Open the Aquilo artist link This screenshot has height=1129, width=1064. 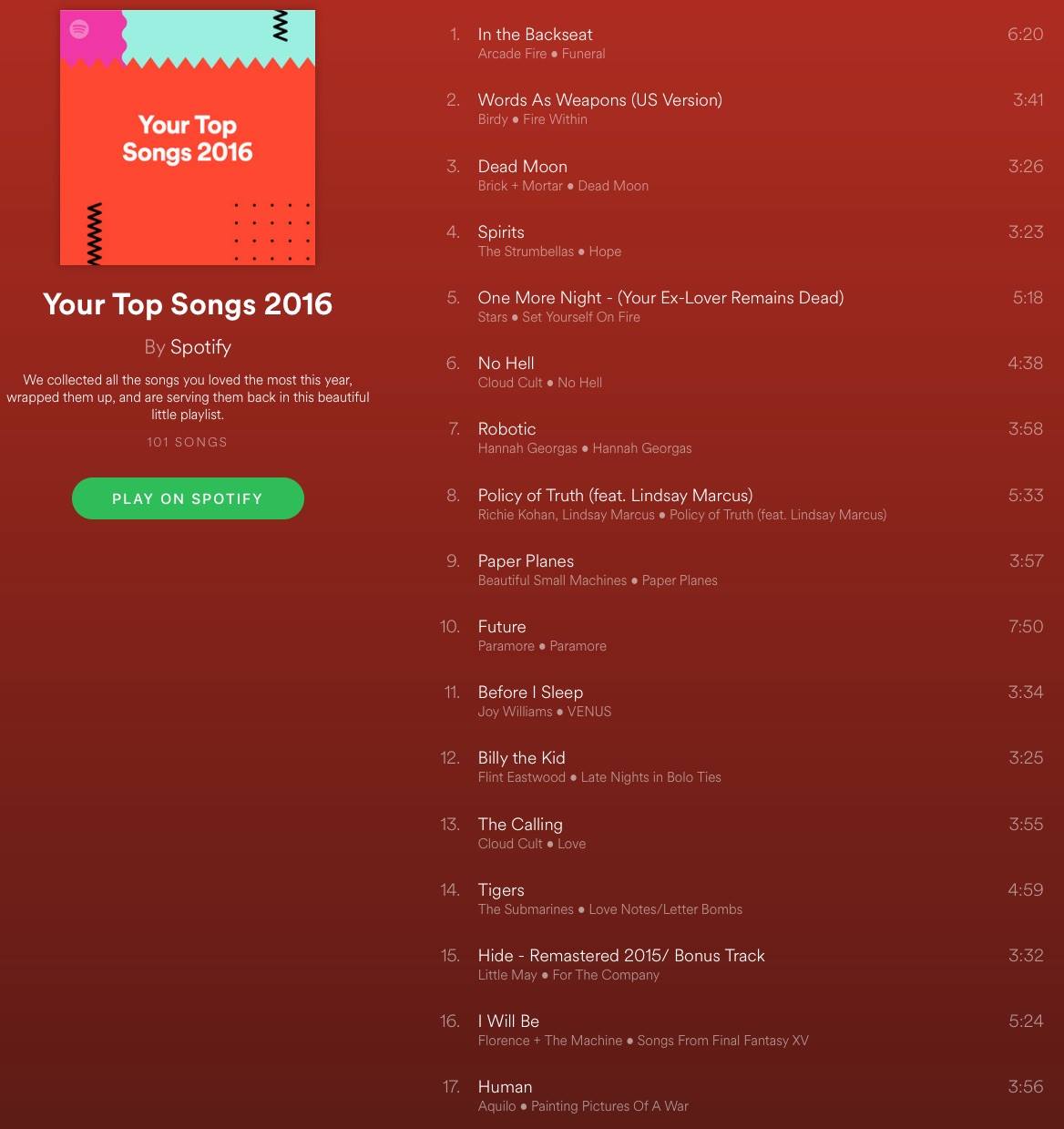[497, 1106]
